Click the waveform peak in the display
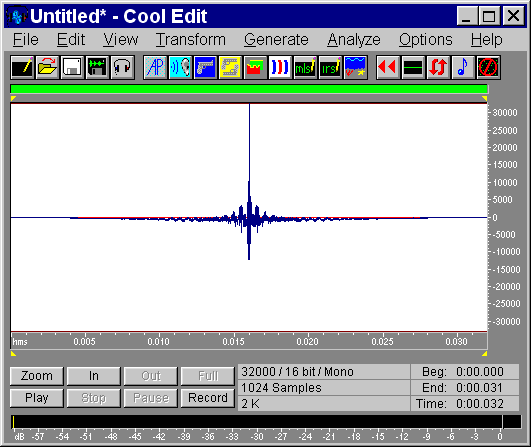The height and width of the screenshot is (447, 531). pyautogui.click(x=250, y=106)
